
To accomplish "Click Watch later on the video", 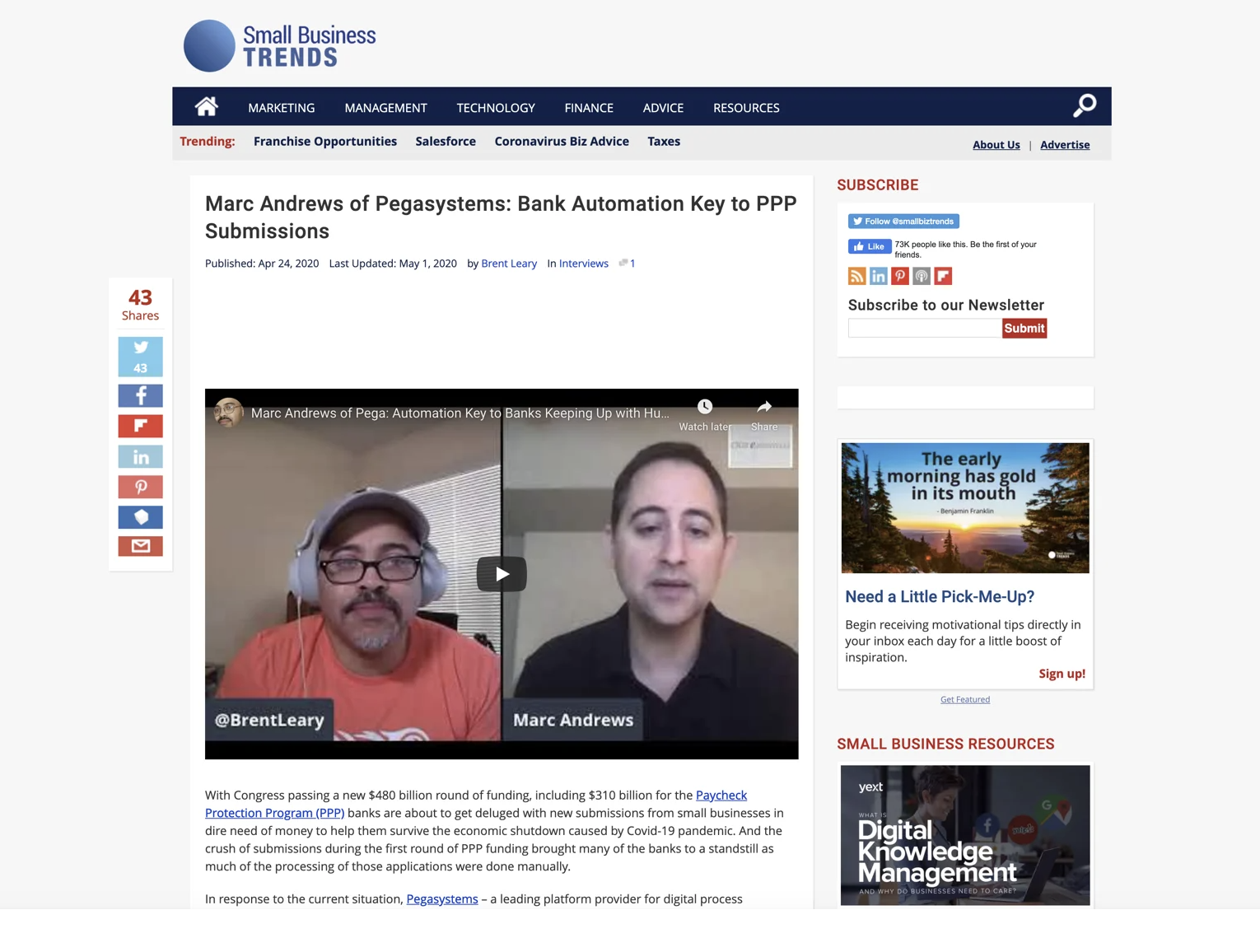I will tap(704, 414).
